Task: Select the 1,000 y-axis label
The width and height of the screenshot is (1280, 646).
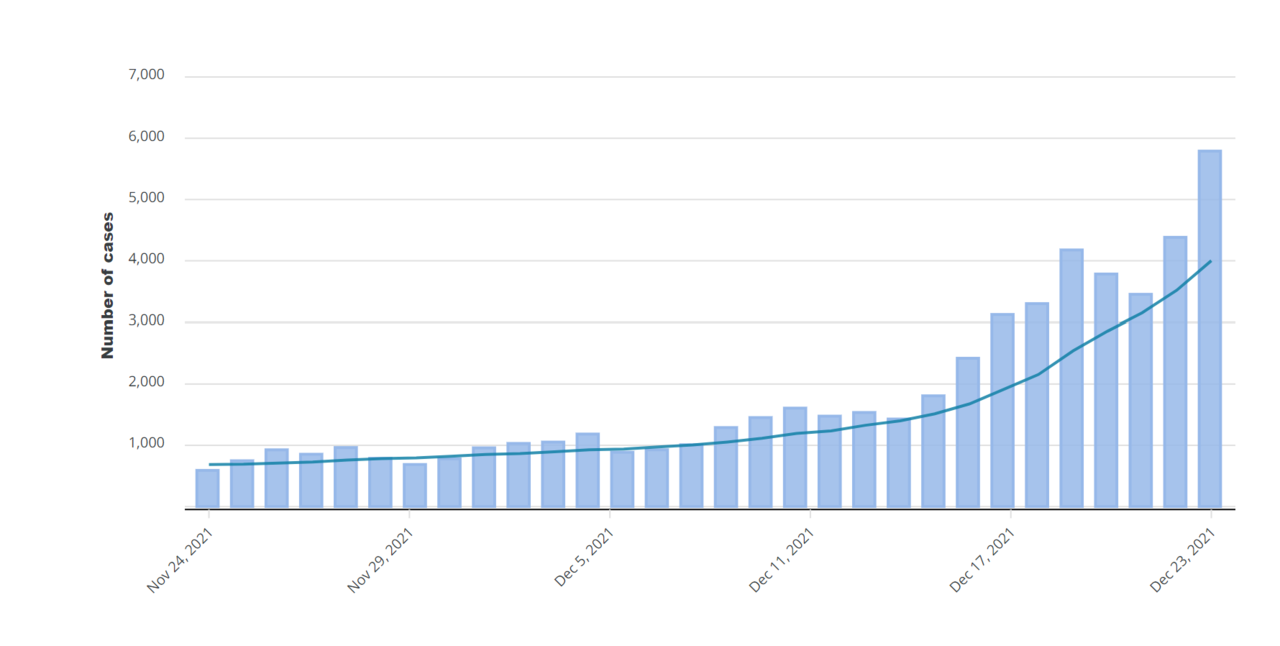Action: point(146,444)
